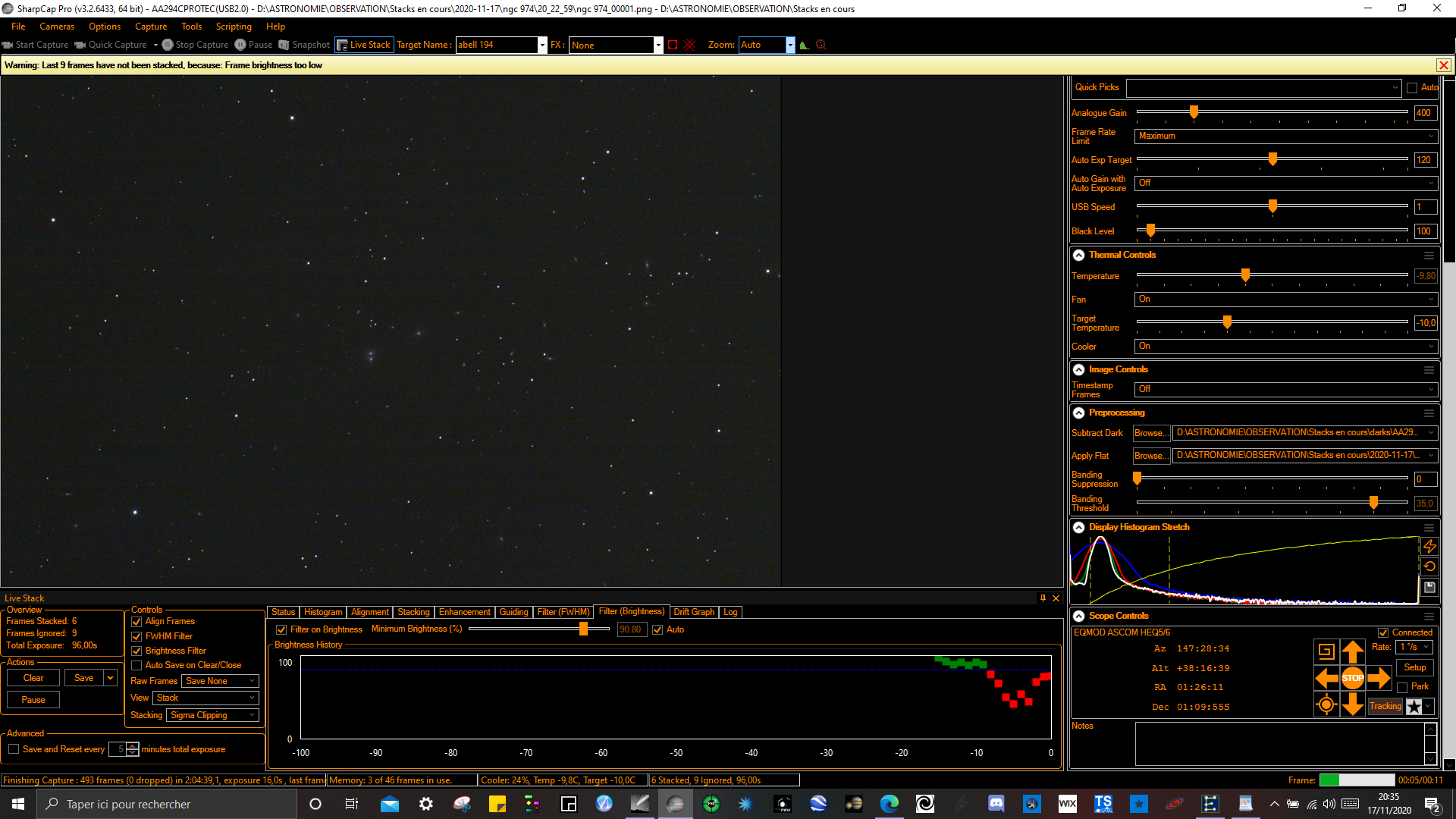Screen dimensions: 1456x819
Task: Open the Raw Frames Save None dropdown
Action: point(221,681)
